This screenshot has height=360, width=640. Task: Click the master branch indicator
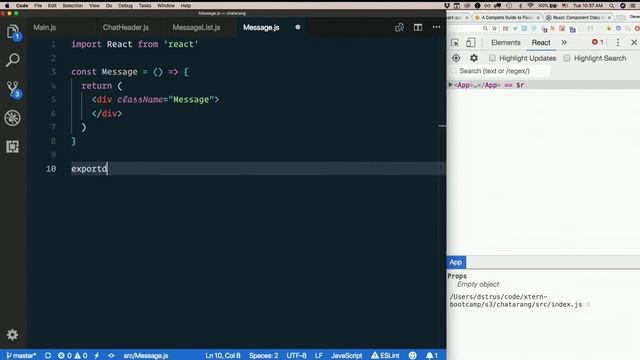(21, 356)
